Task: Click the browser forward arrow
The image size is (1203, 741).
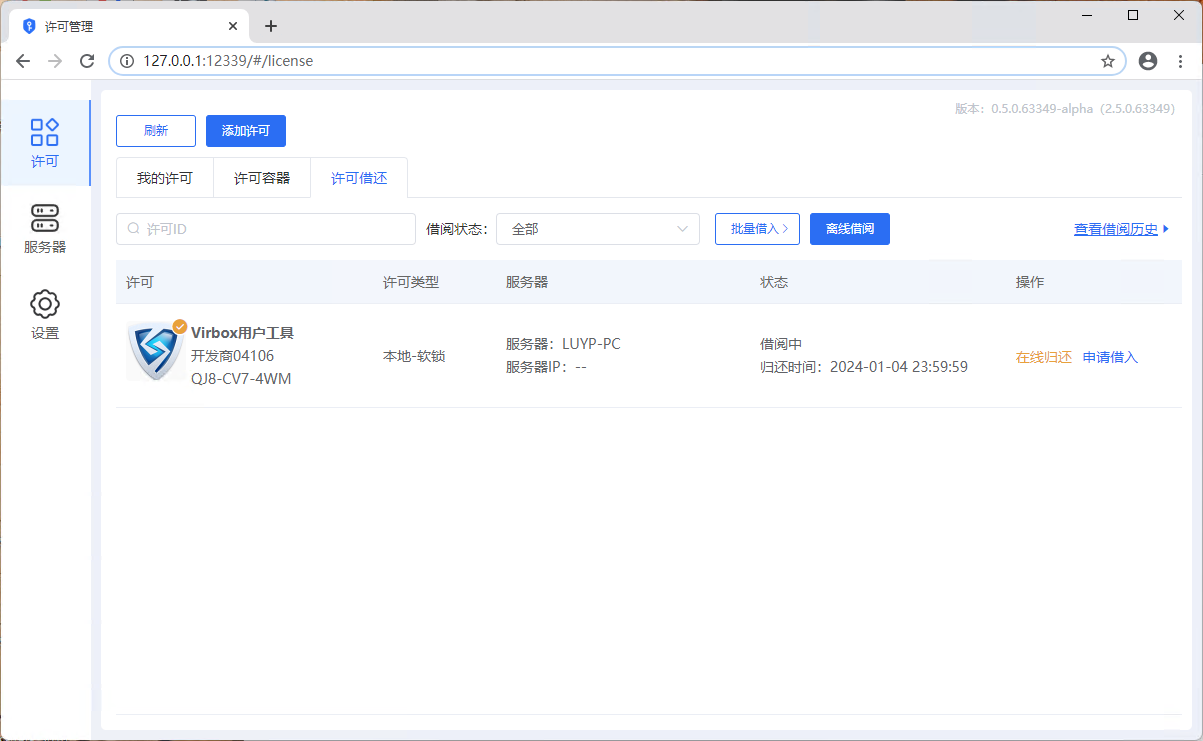Action: [55, 61]
